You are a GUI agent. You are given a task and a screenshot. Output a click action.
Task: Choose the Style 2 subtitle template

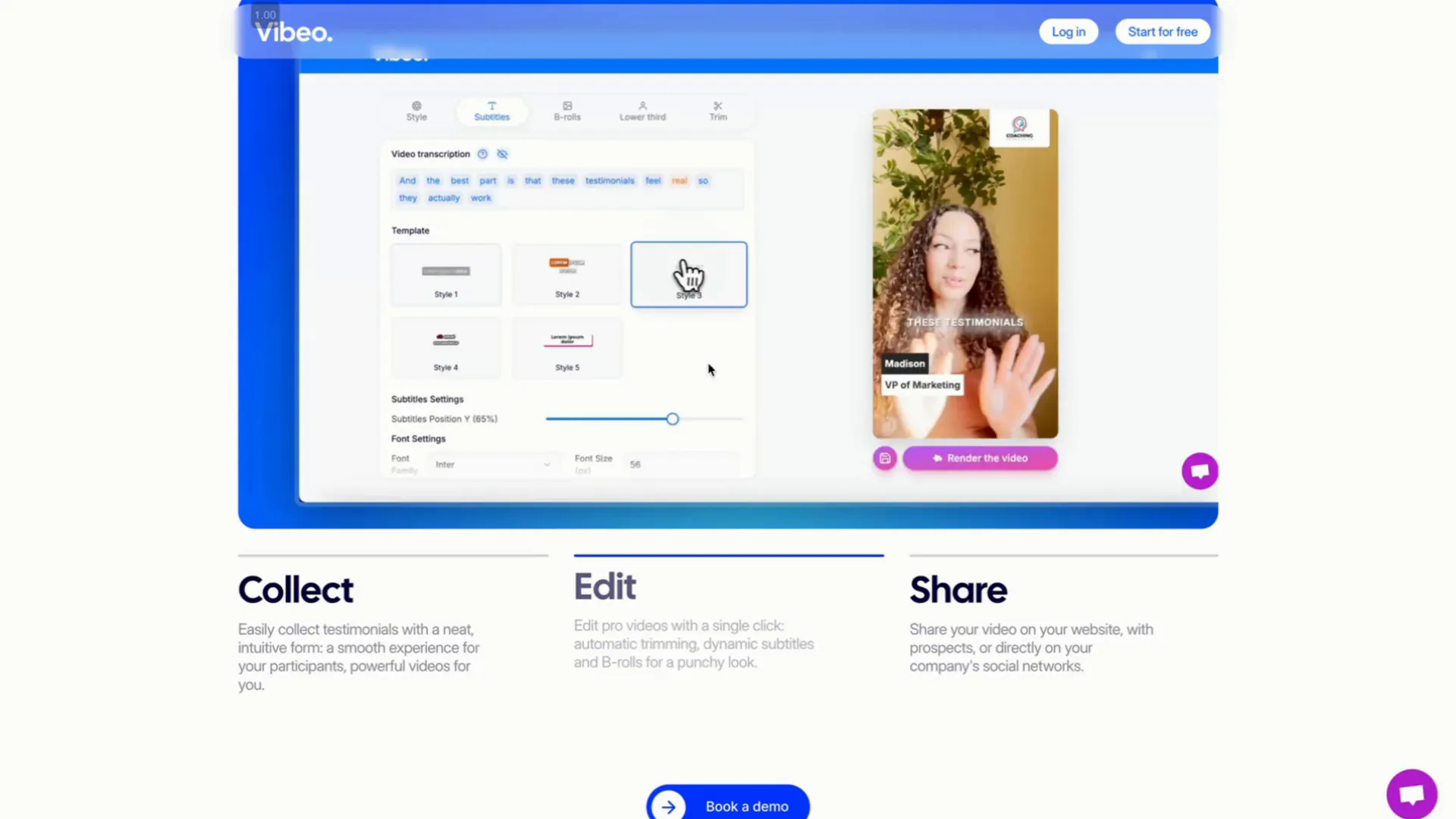[567, 275]
